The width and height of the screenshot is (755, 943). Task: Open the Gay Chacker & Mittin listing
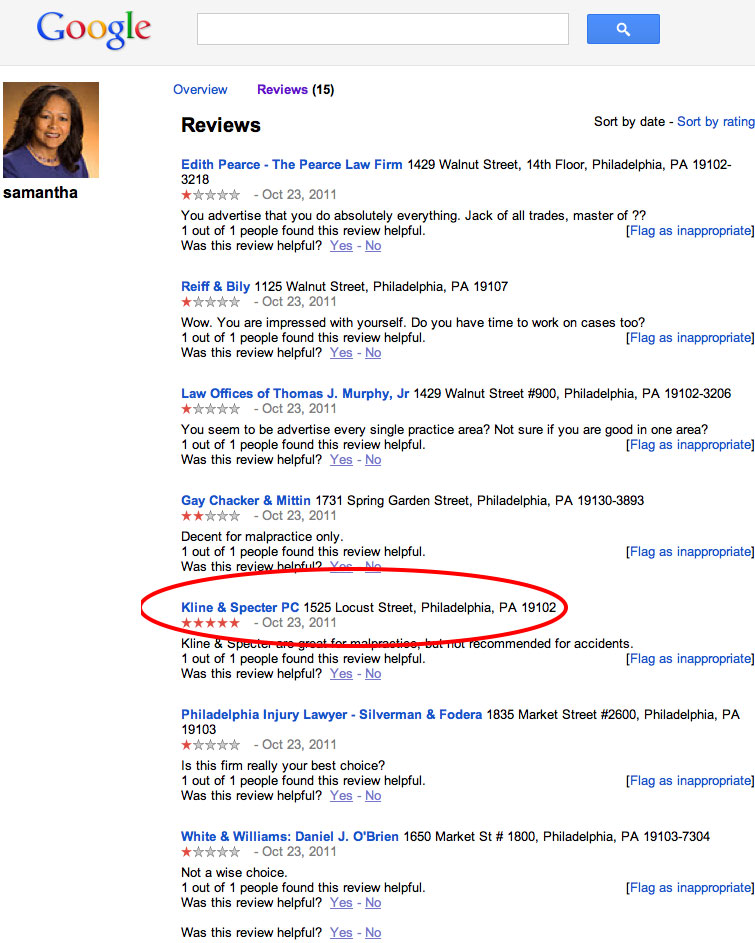point(245,501)
